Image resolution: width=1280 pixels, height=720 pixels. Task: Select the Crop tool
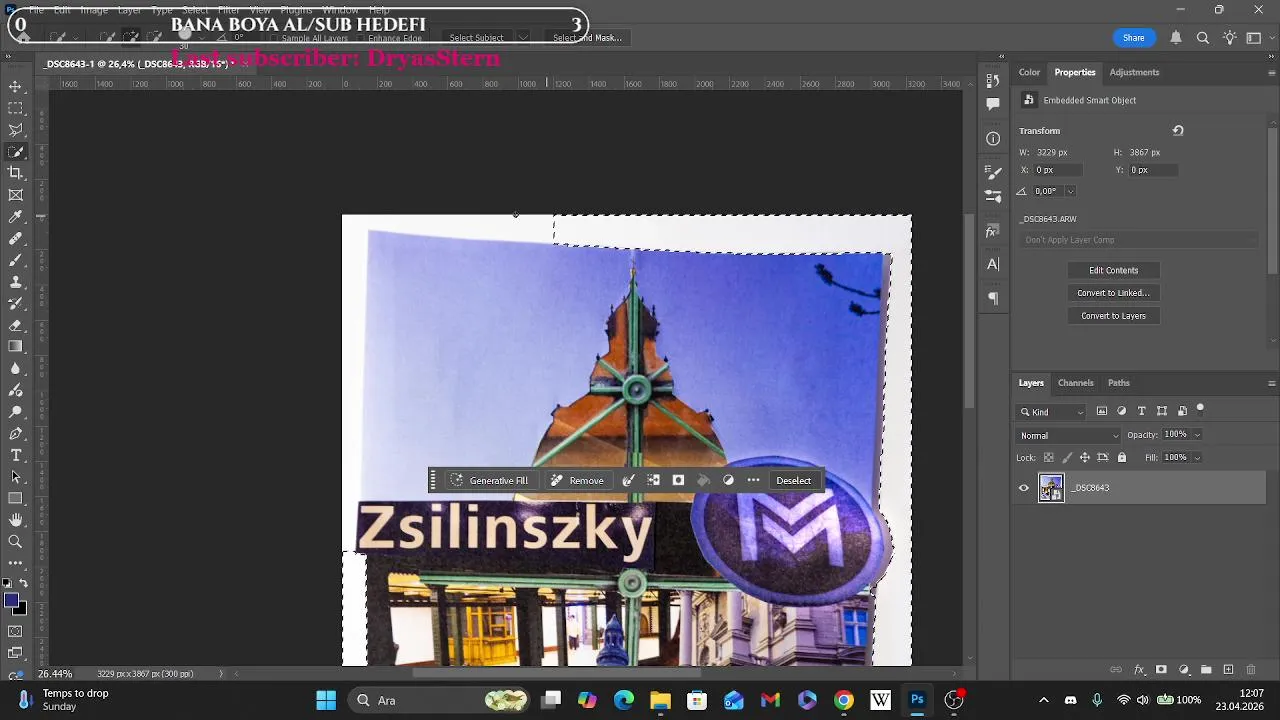15,173
